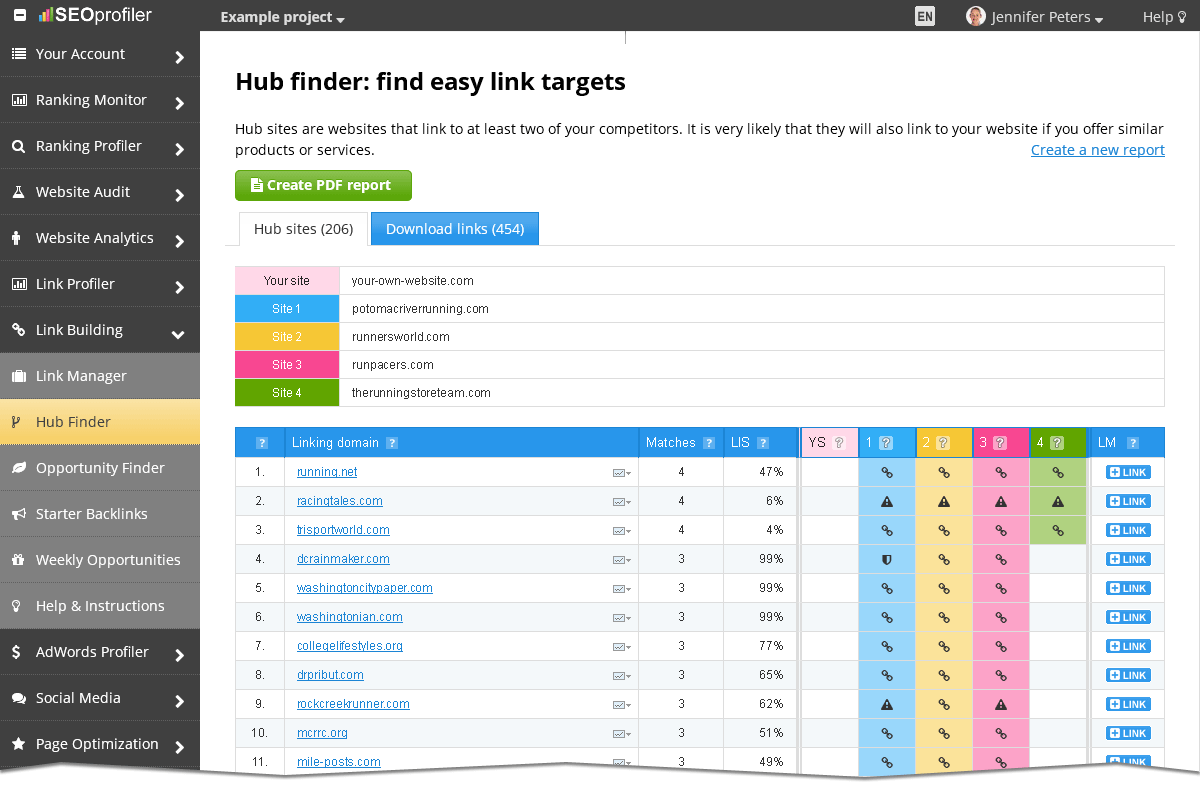Open the Help lightbulb icon
This screenshot has width=1200, height=787.
[x=1184, y=16]
